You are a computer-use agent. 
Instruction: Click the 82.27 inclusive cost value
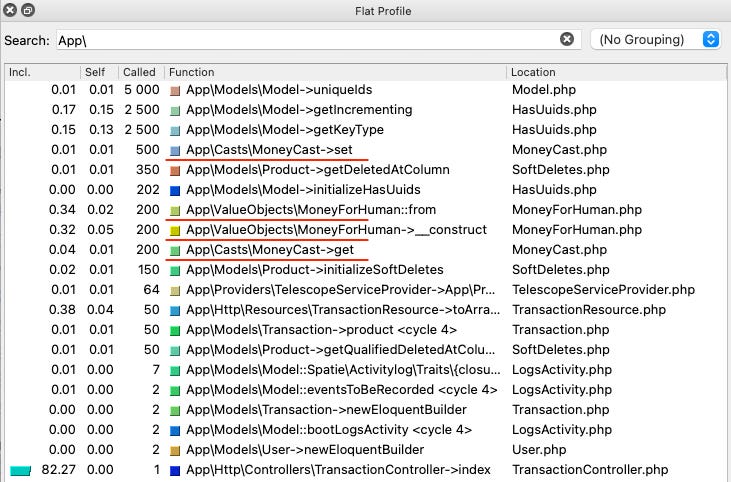pos(58,470)
